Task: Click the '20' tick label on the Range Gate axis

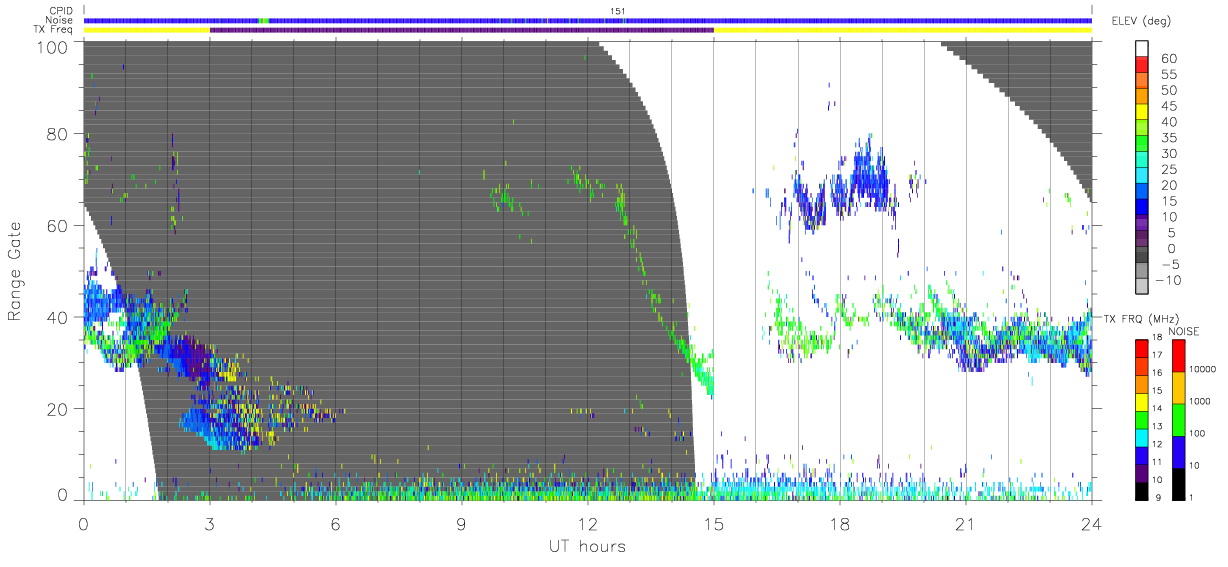Action: [58, 409]
